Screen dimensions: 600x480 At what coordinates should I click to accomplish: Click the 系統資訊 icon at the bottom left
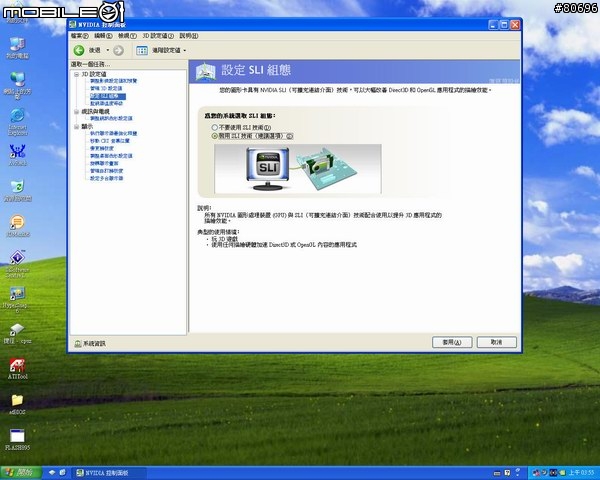(x=78, y=344)
